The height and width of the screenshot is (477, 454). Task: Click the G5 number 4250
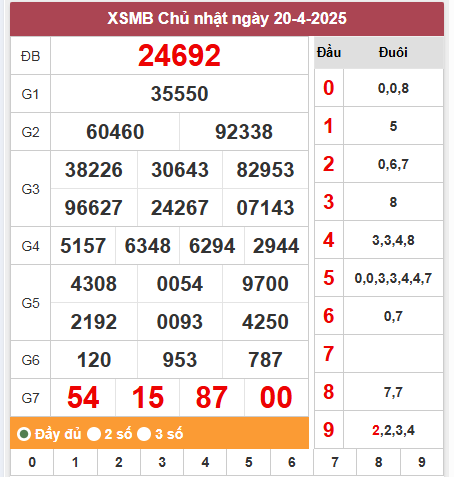click(x=265, y=322)
